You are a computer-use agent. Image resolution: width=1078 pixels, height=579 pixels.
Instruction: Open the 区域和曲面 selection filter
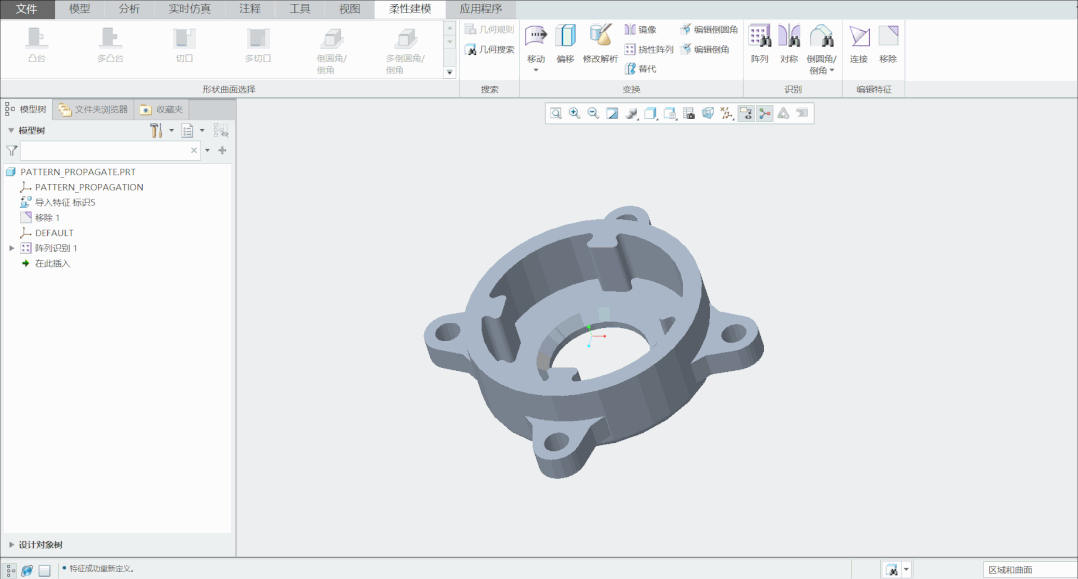tap(1029, 569)
